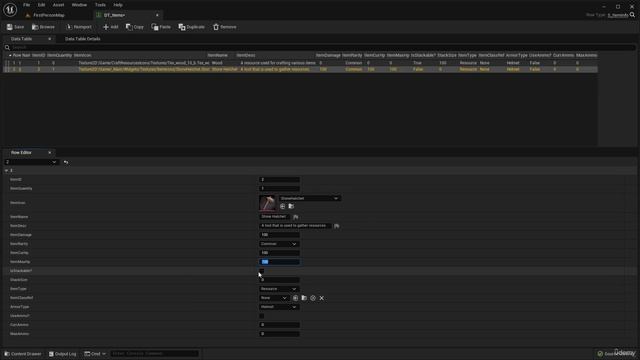Collapse the row 2 section expander
This screenshot has height=360, width=640.
7,171
